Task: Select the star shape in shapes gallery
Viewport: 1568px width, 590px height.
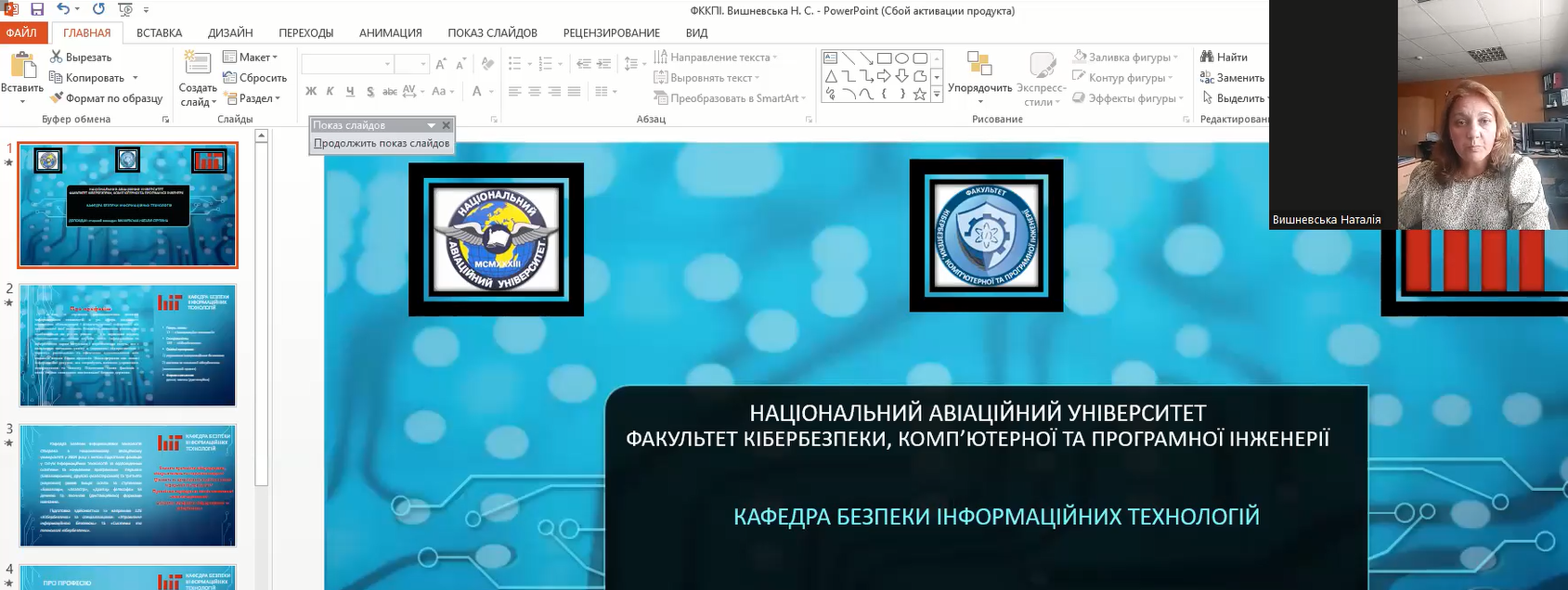Action: coord(919,94)
